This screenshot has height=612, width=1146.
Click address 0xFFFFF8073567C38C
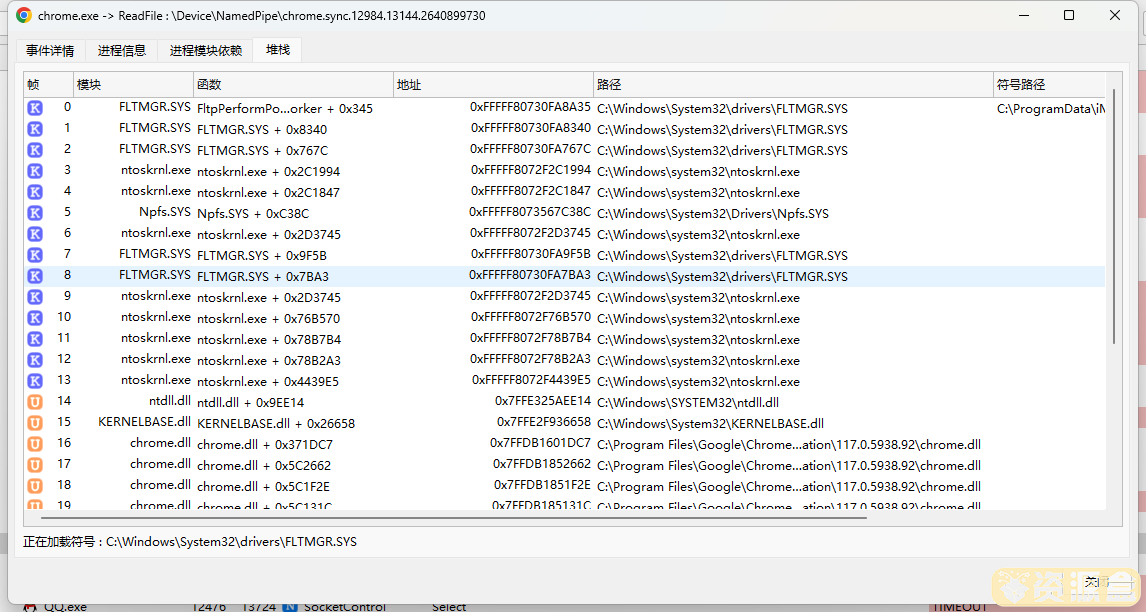click(530, 212)
